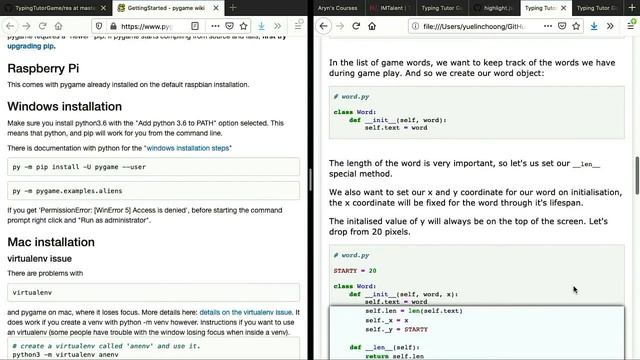Click the pygame.examples.aliens code line

click(x=153, y=191)
